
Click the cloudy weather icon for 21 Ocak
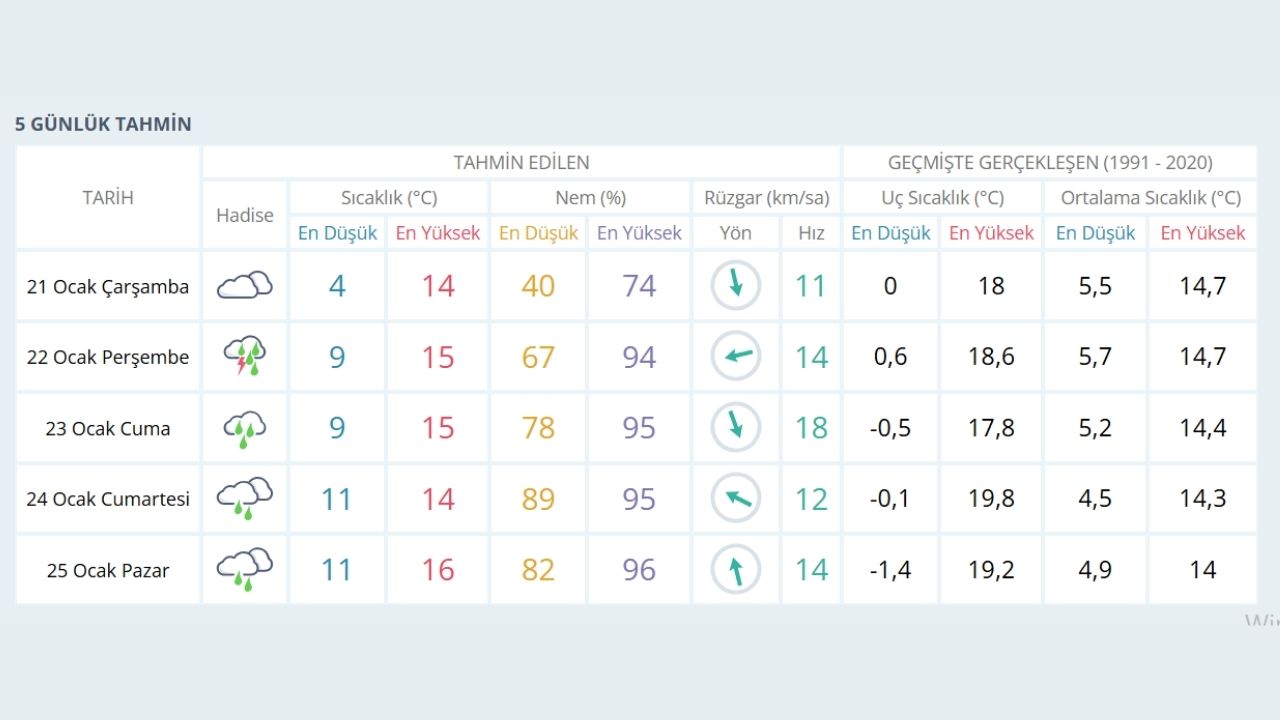245,286
